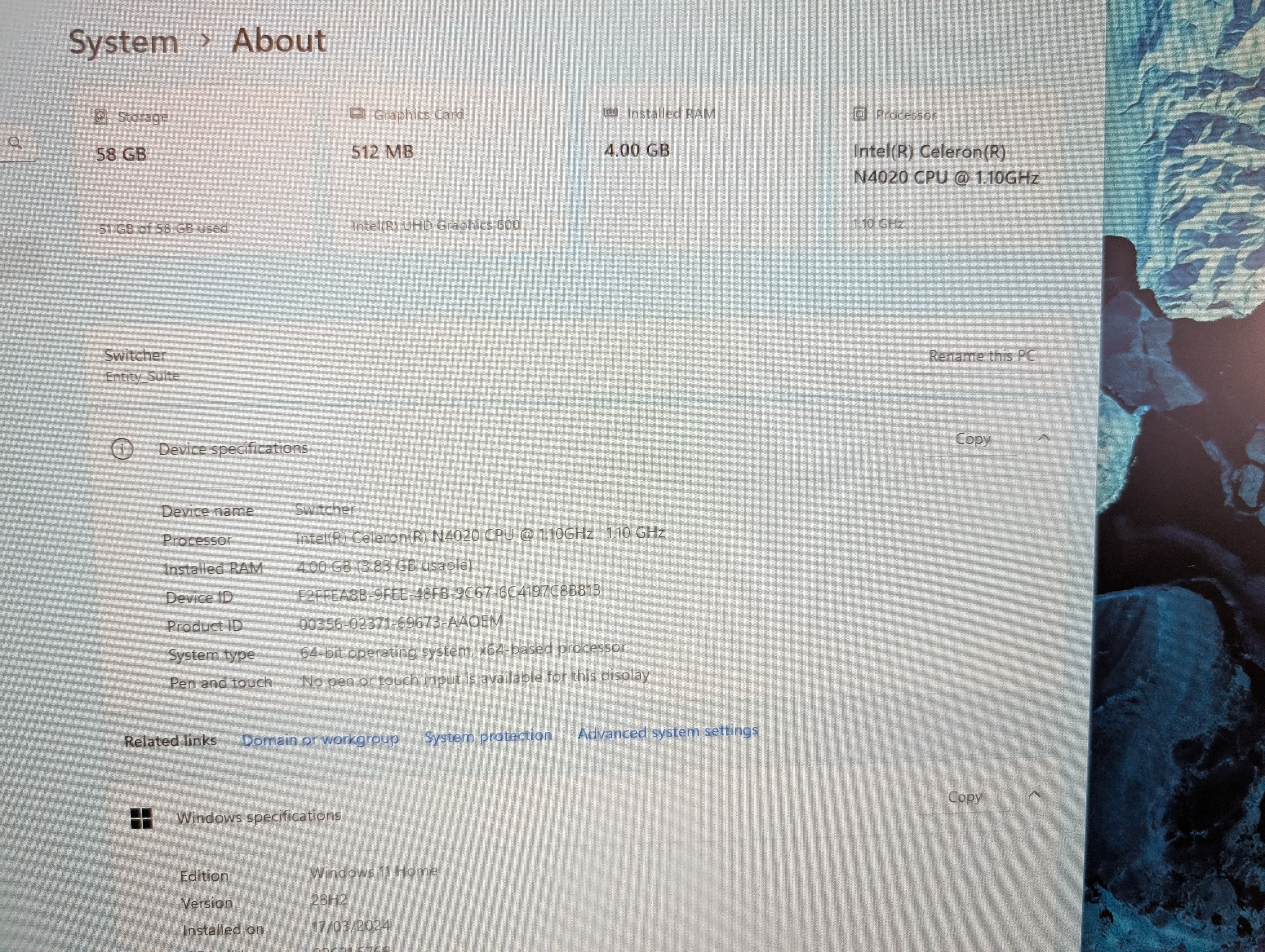The height and width of the screenshot is (952, 1265).
Task: Click the Device specifications info icon
Action: coord(122,449)
